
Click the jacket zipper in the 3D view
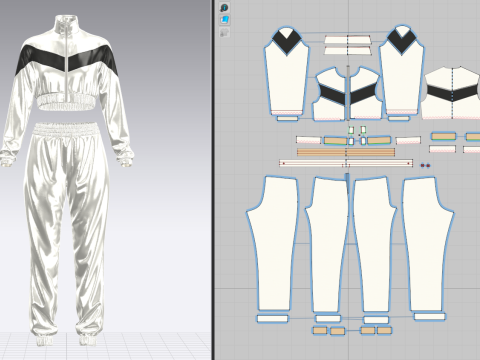(x=68, y=63)
